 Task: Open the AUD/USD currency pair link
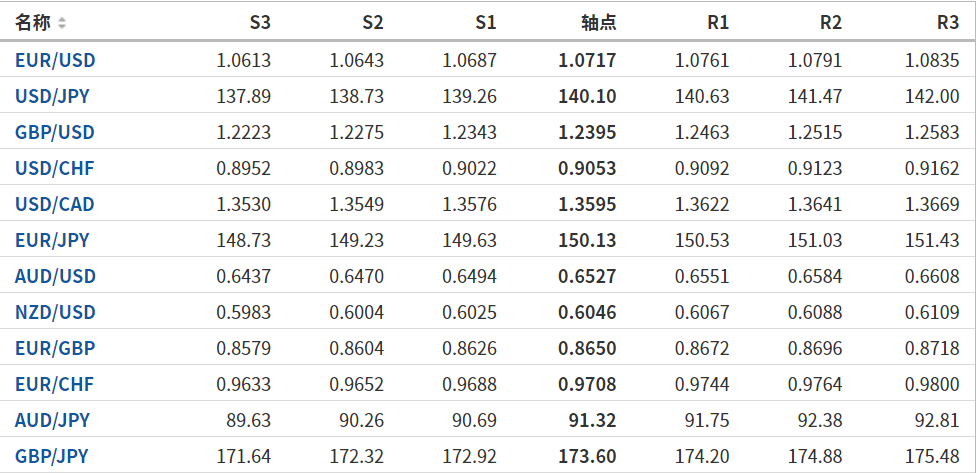point(55,277)
